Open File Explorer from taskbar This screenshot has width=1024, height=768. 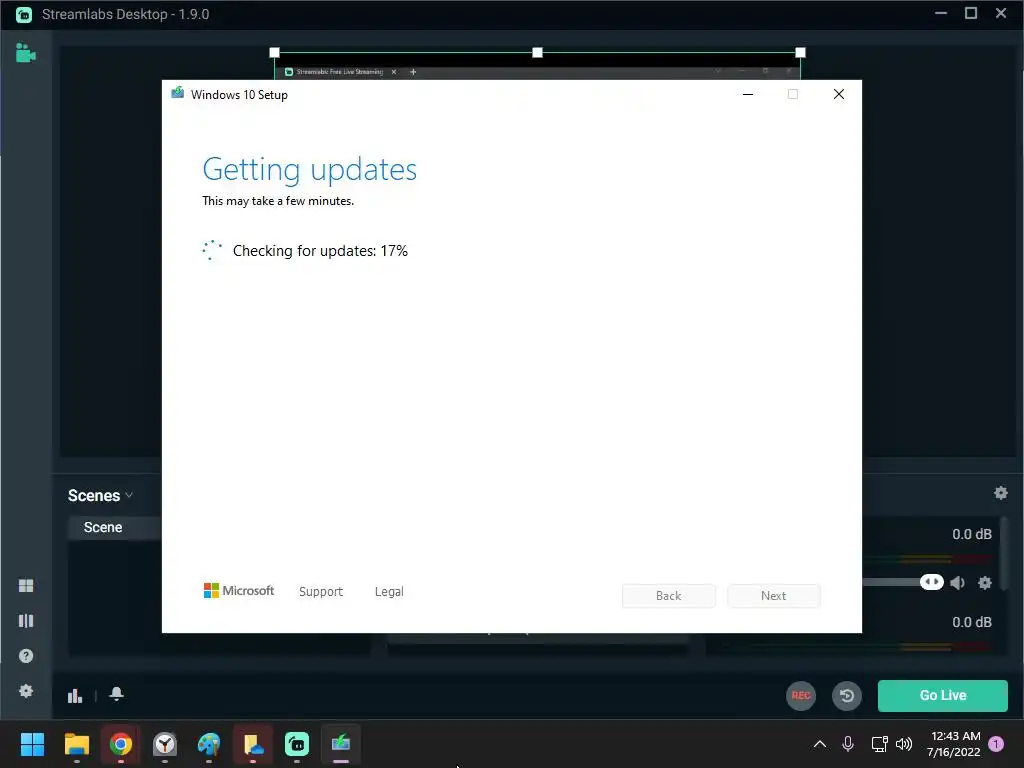click(x=76, y=744)
